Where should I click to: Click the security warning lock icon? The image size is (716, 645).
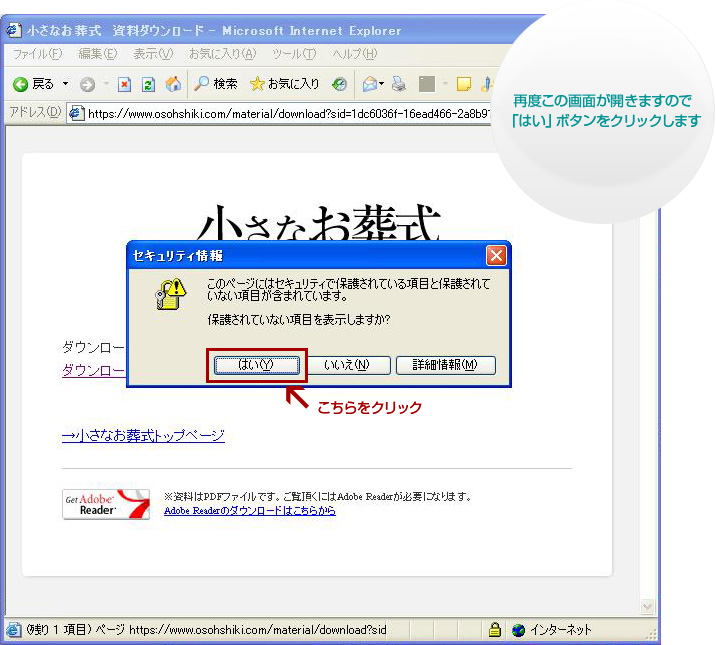point(171,294)
